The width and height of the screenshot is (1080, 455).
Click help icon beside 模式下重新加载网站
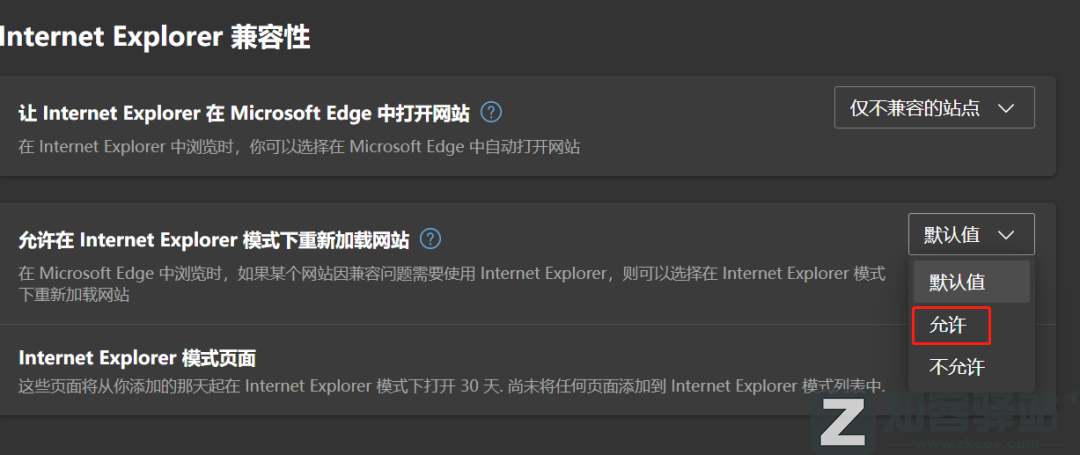430,239
